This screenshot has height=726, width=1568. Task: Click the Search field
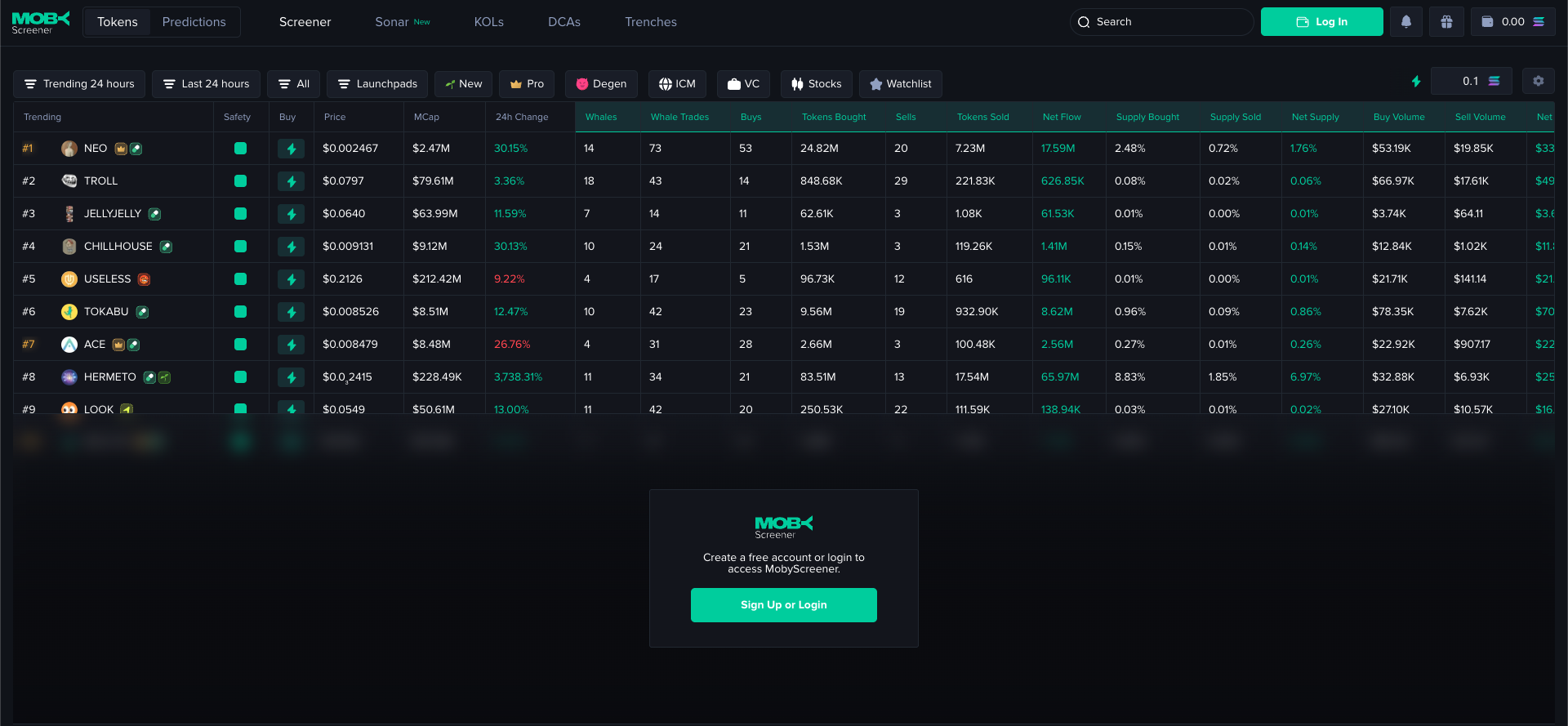[1161, 22]
